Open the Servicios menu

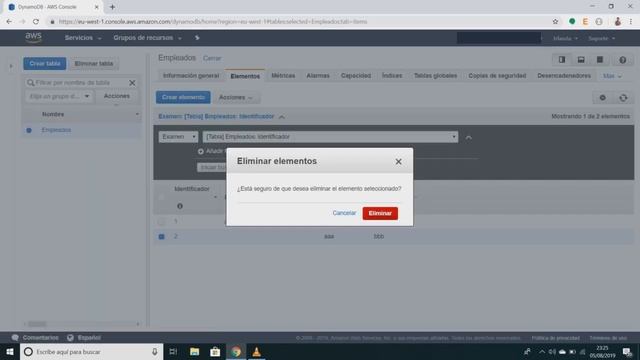(83, 38)
